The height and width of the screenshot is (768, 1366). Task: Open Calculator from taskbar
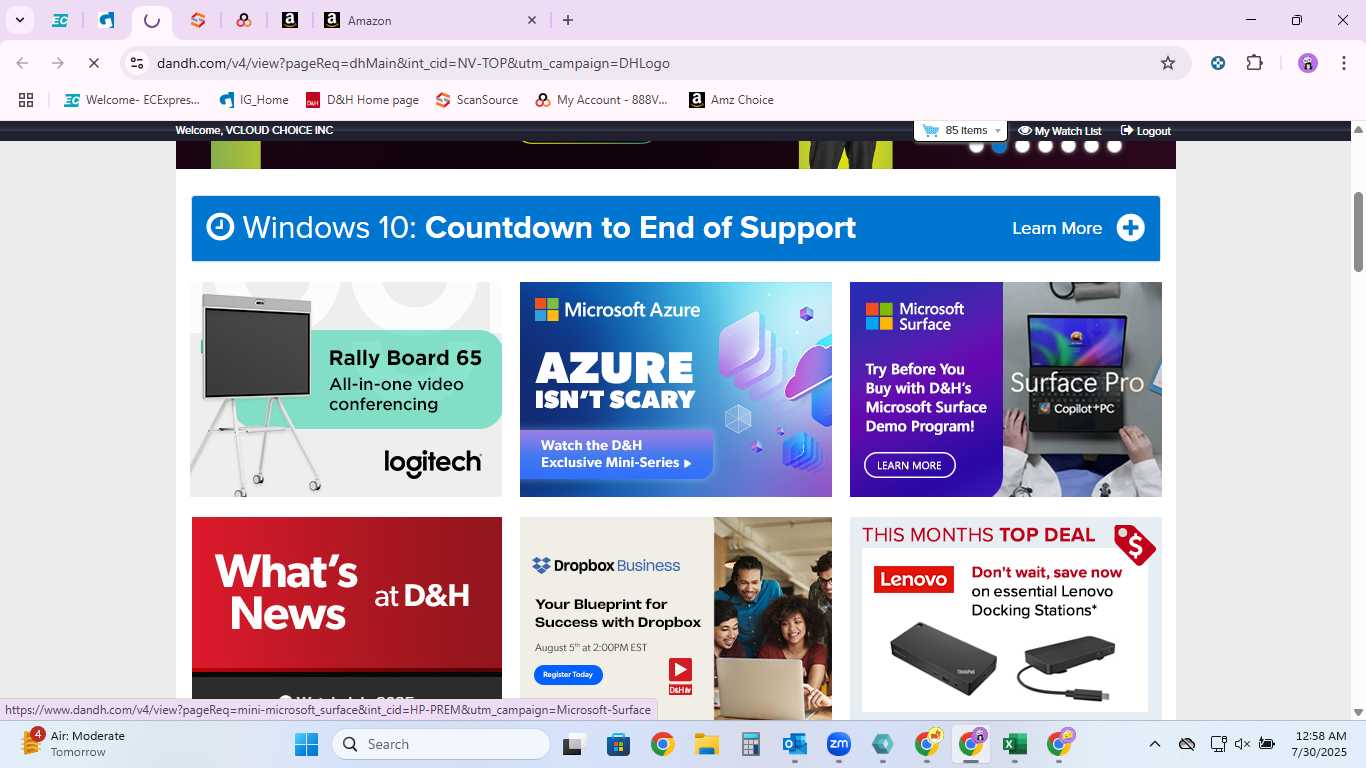coord(751,744)
